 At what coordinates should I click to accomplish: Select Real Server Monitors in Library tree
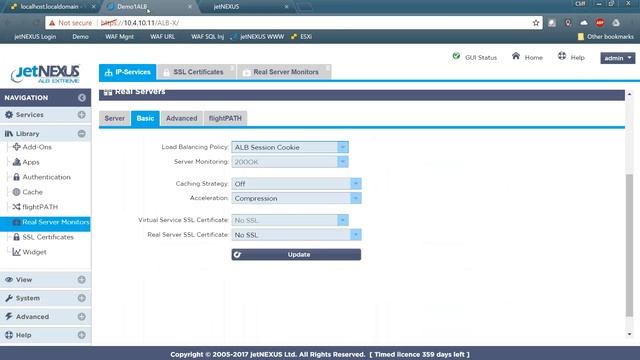[x=45, y=222]
